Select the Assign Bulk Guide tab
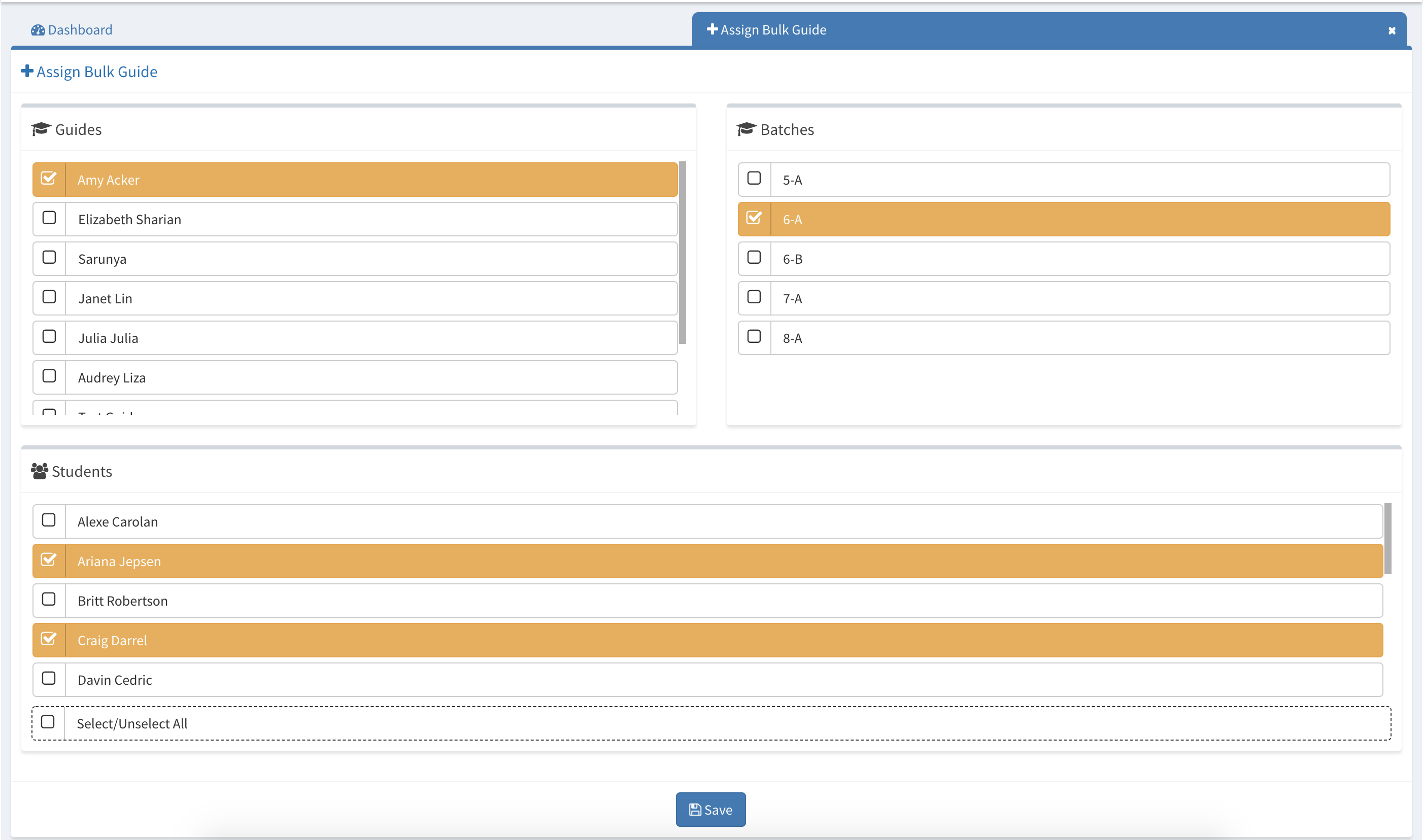The height and width of the screenshot is (840, 1423). [772, 30]
